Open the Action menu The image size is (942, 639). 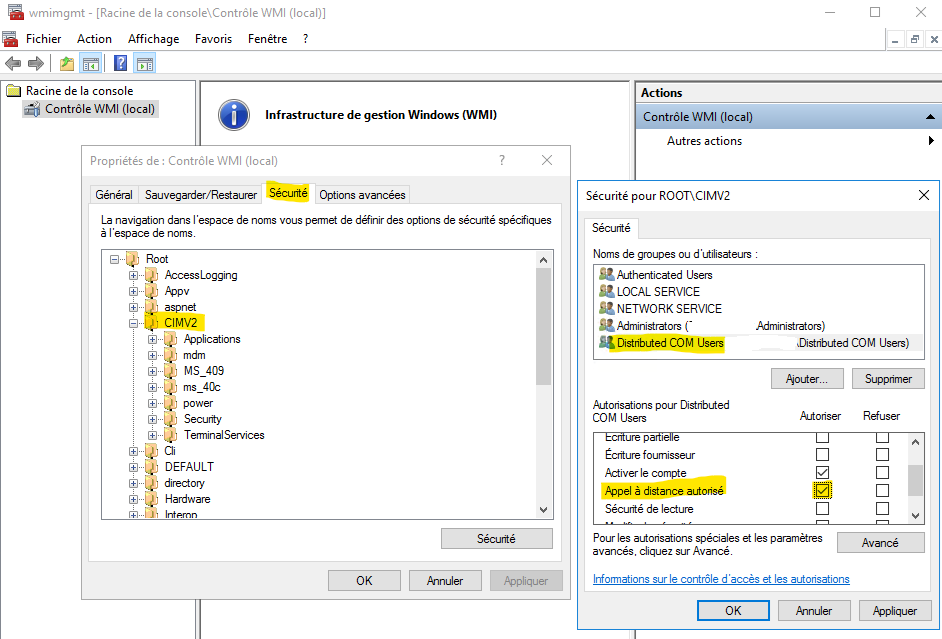pos(94,39)
